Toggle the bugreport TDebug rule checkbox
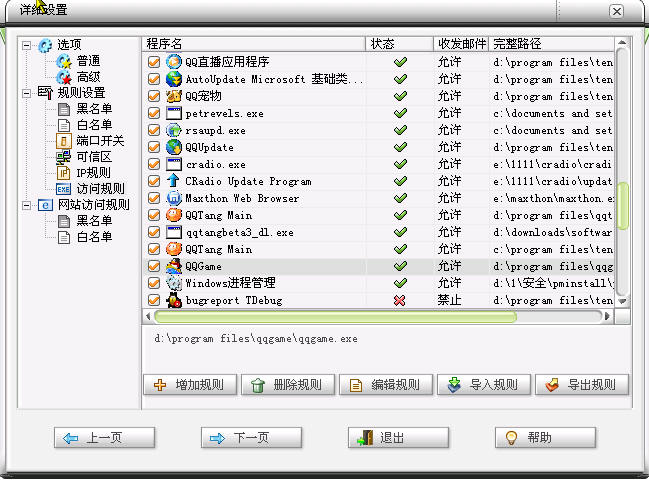649x481 pixels. 154,300
